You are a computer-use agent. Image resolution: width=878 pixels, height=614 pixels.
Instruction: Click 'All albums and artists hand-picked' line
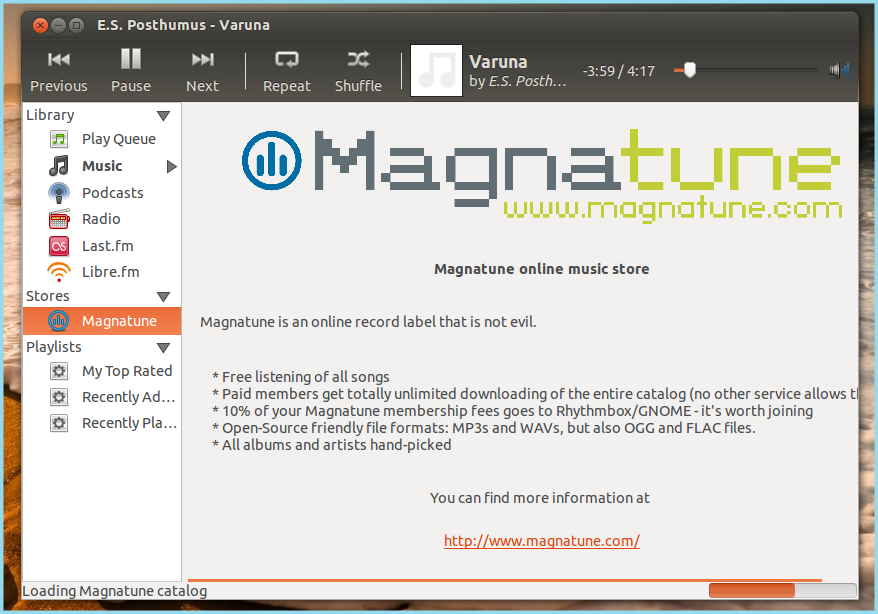(x=337, y=445)
